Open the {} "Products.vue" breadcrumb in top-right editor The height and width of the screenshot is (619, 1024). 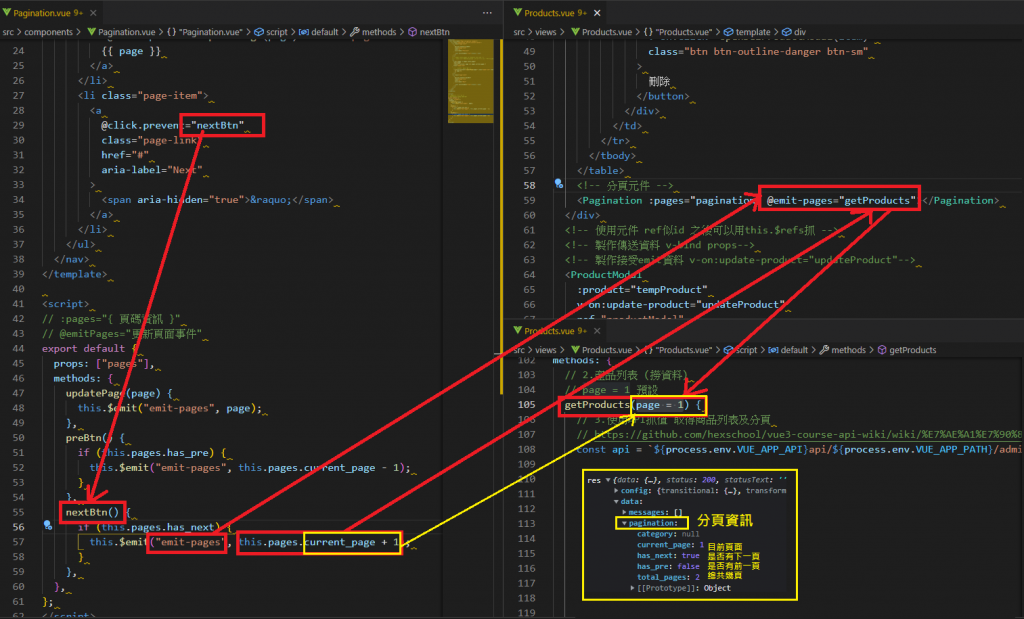tap(678, 32)
